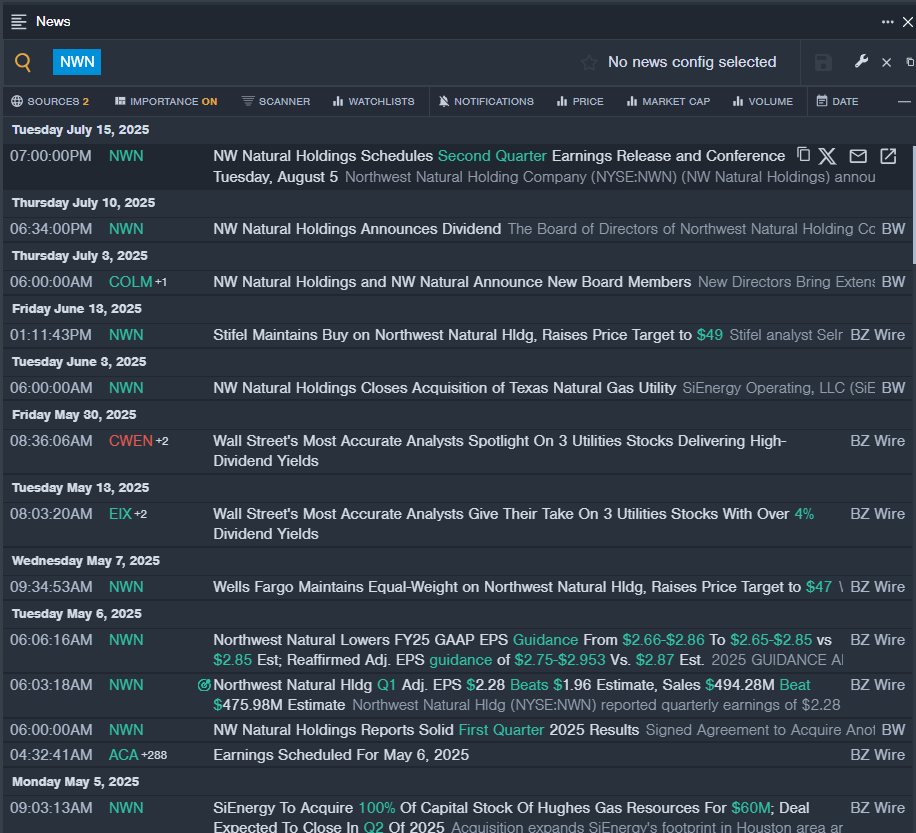Open the Volume filter
The width and height of the screenshot is (916, 833).
(763, 101)
